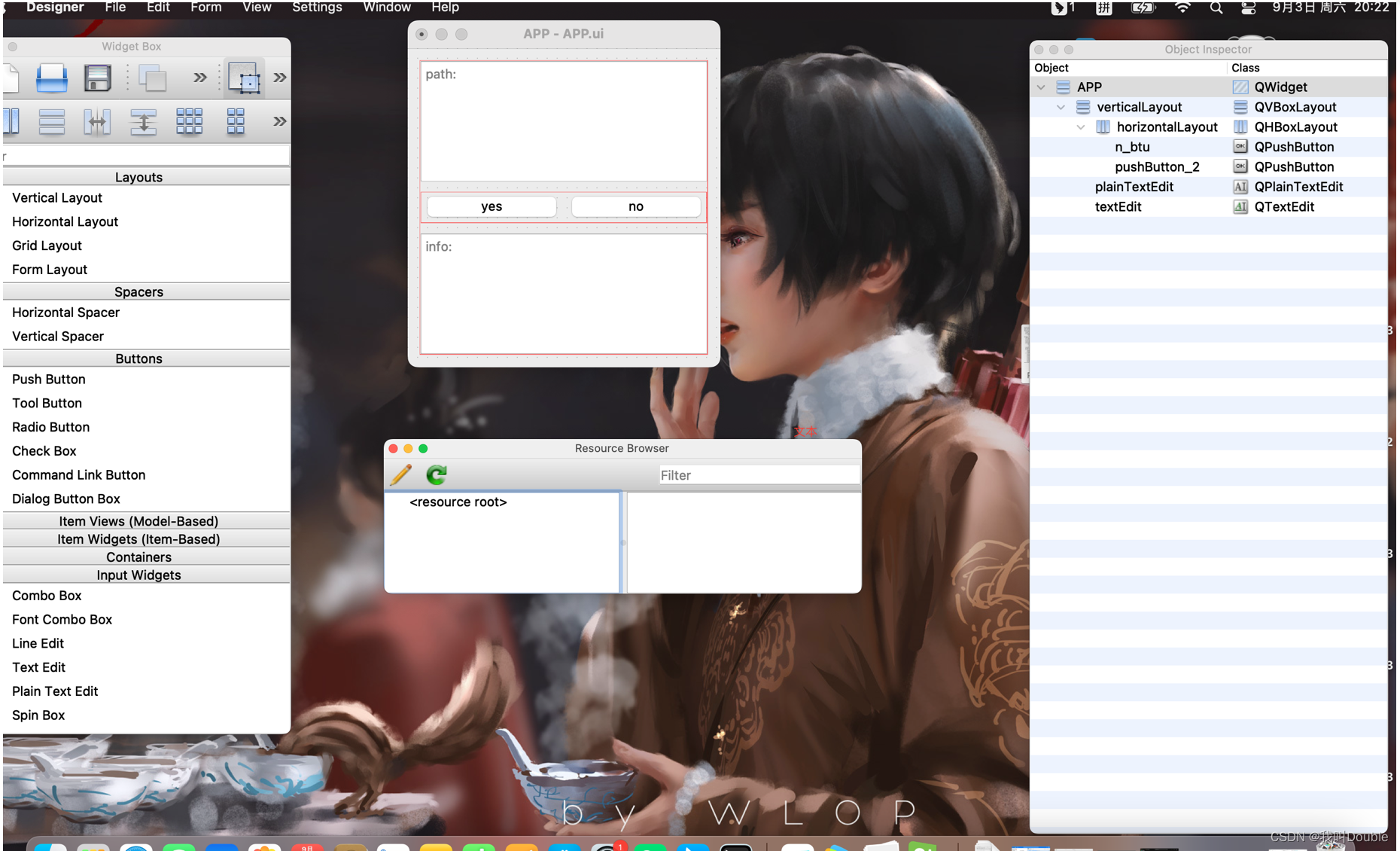
Task: Click QPlainTextEdit class icon in inspector
Action: pos(1240,186)
